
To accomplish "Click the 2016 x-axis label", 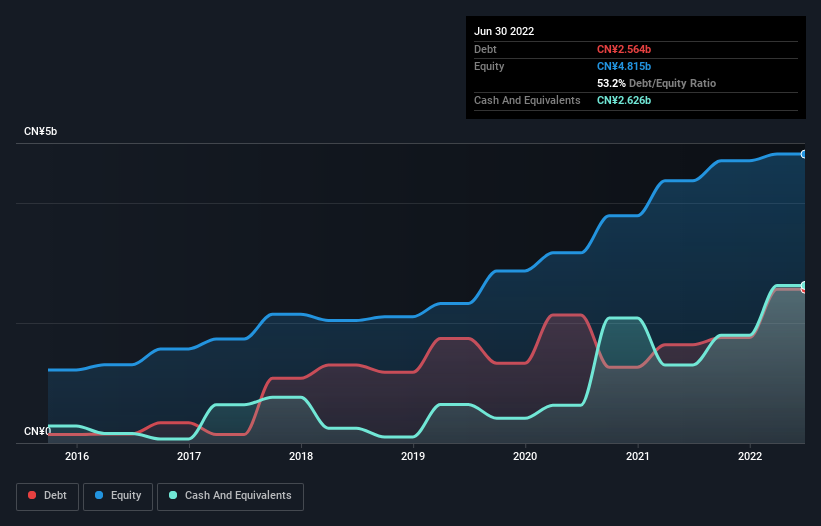I will pyautogui.click(x=77, y=456).
